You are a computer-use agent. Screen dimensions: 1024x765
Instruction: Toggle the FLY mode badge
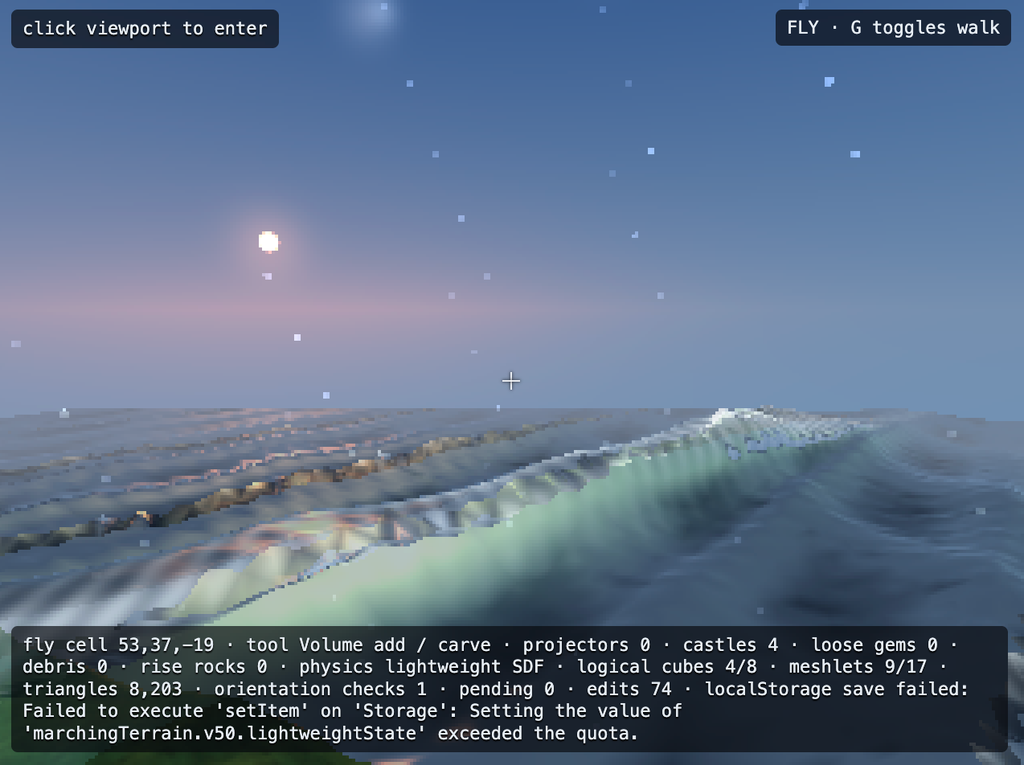pos(893,27)
